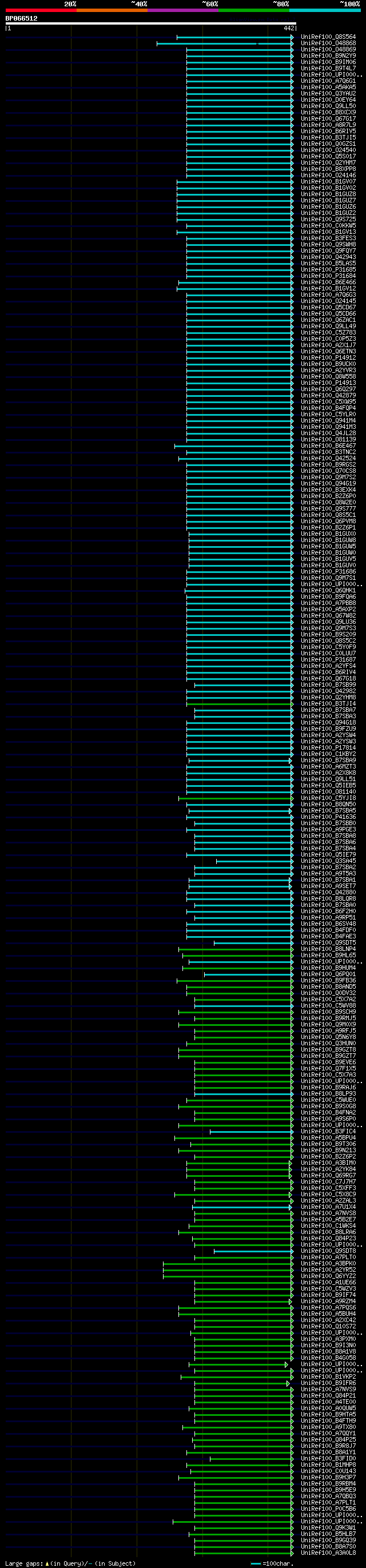
Task: Open hit UniRef100_A9PGE3
Action: coord(328,830)
